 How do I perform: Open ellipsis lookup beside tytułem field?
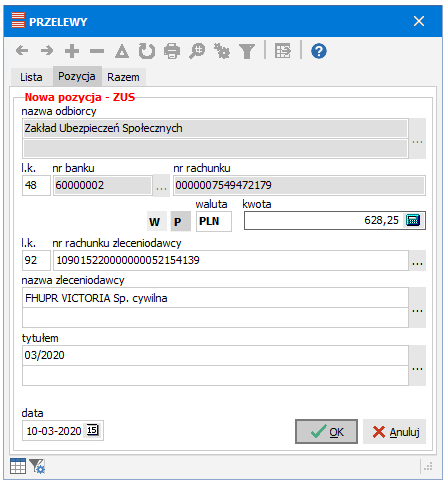tap(417, 365)
